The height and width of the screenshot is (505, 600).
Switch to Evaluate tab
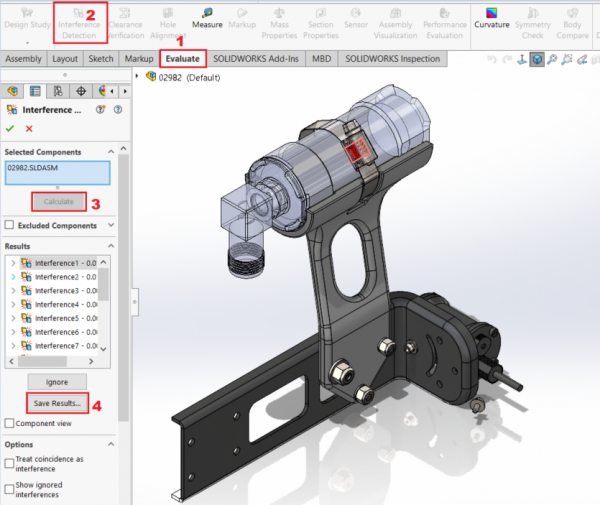point(183,59)
